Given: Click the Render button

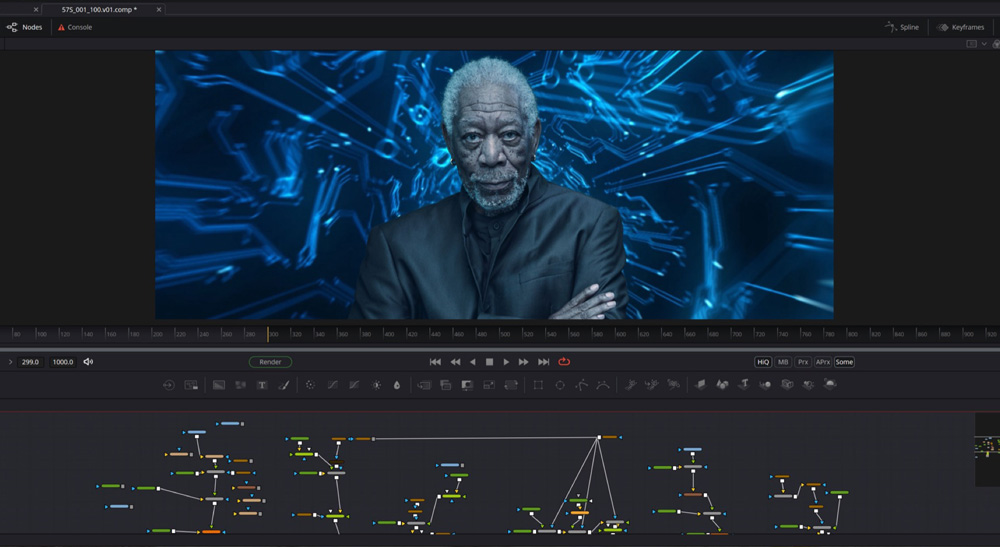Looking at the screenshot, I should [270, 362].
